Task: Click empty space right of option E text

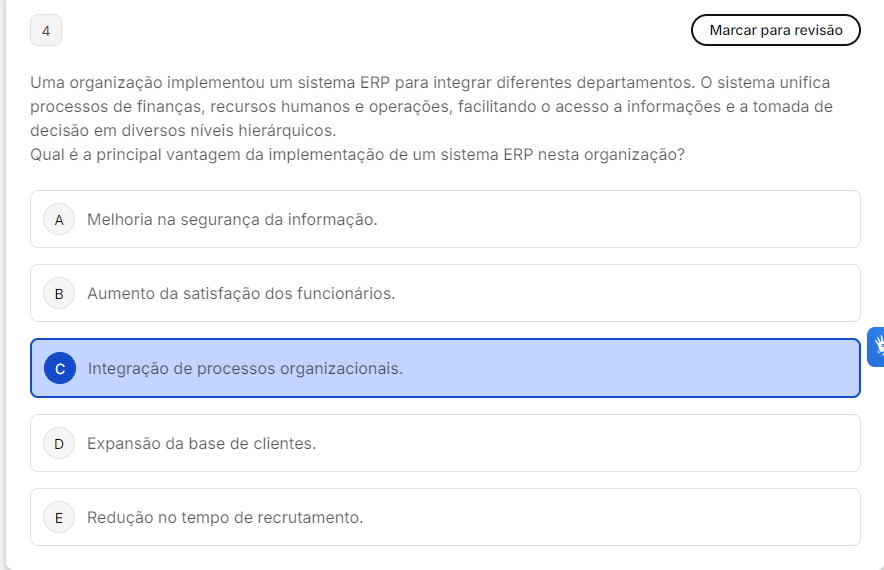Action: [x=620, y=517]
